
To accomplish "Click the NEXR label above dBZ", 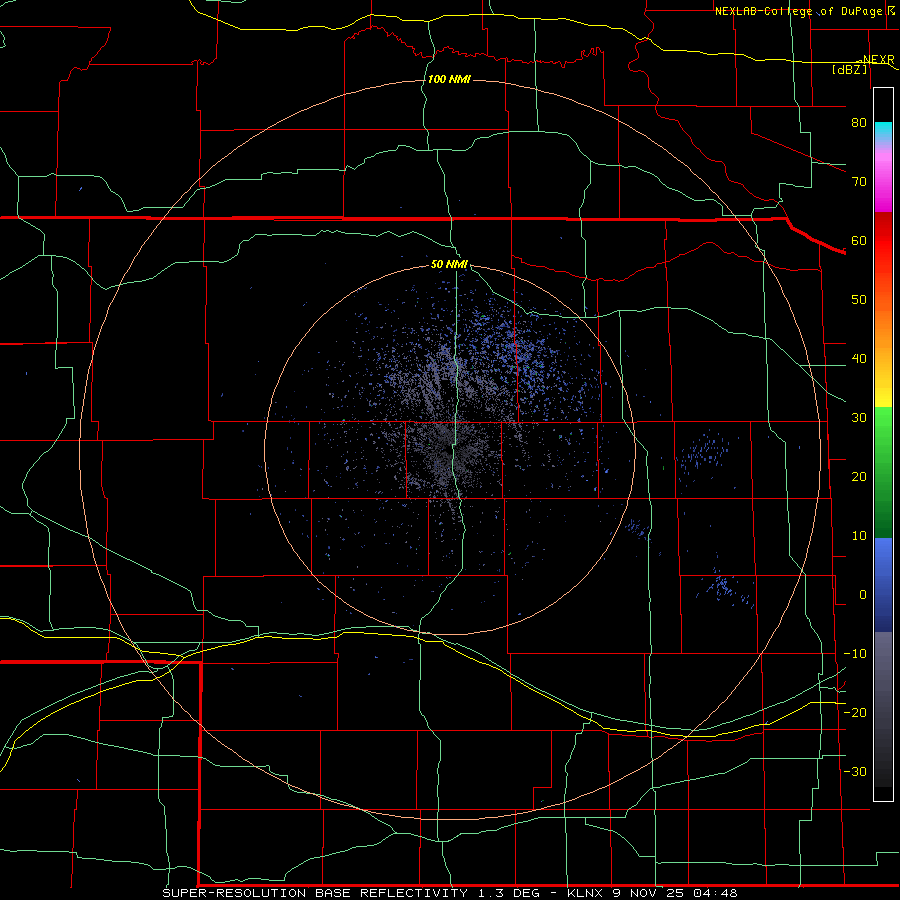I will [877, 60].
